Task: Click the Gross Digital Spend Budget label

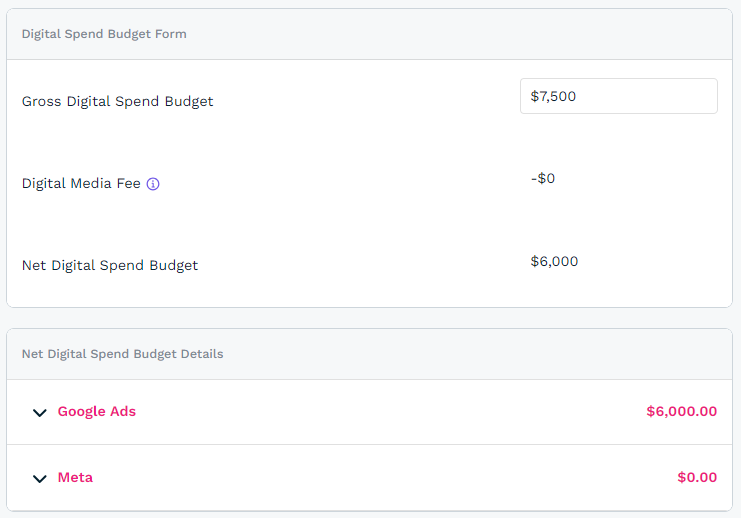Action: point(117,101)
